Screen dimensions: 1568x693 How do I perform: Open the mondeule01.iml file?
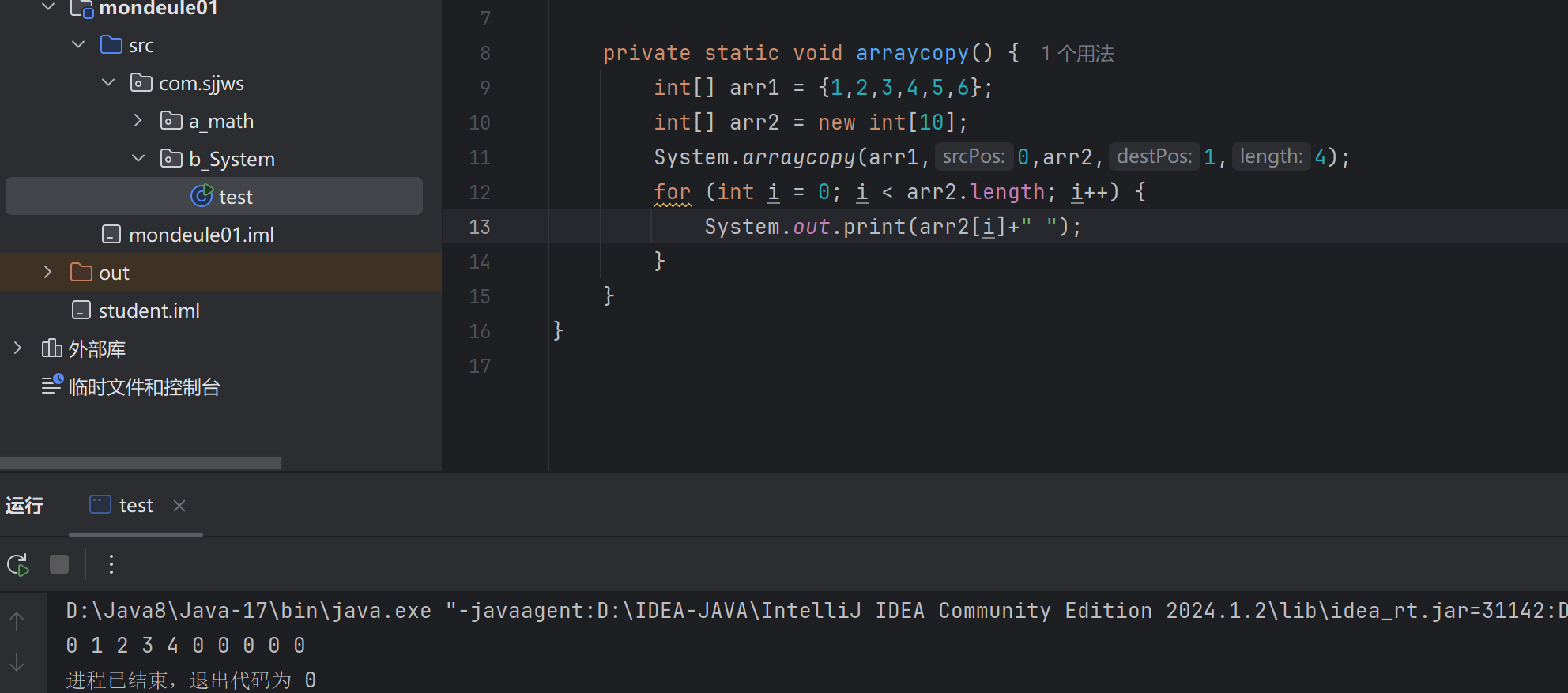[x=201, y=235]
